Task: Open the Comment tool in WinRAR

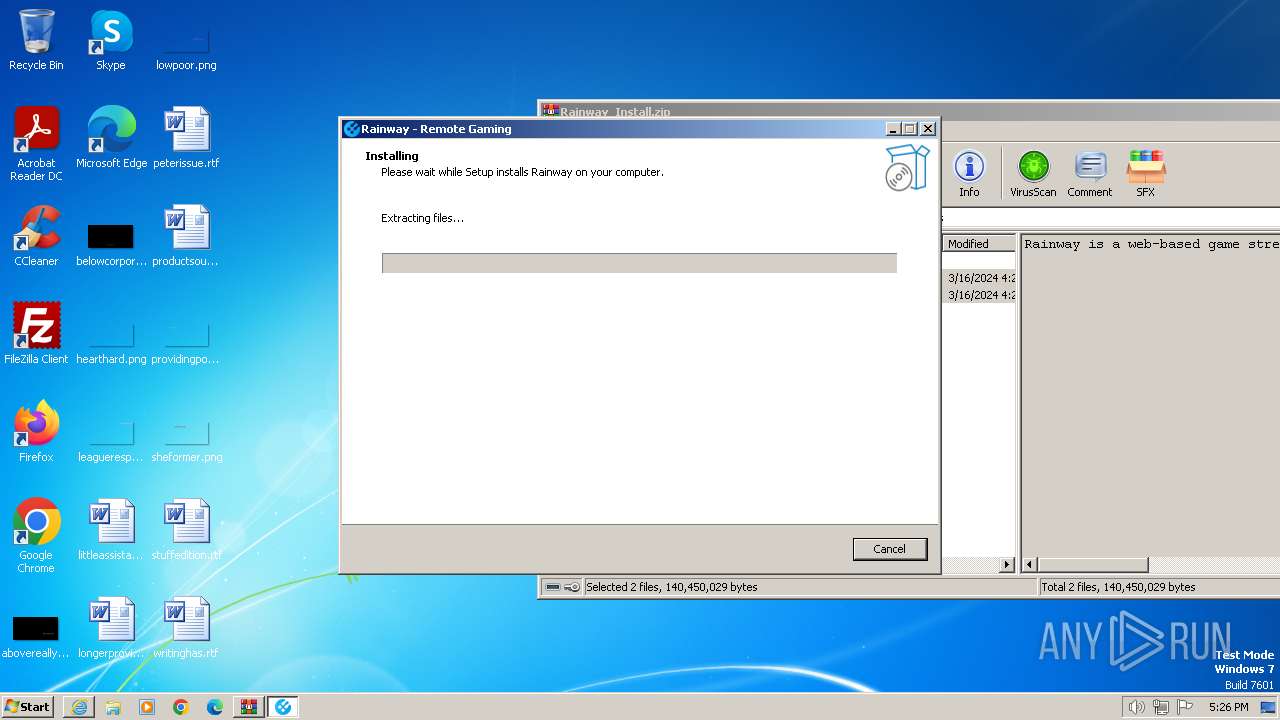Action: tap(1089, 174)
